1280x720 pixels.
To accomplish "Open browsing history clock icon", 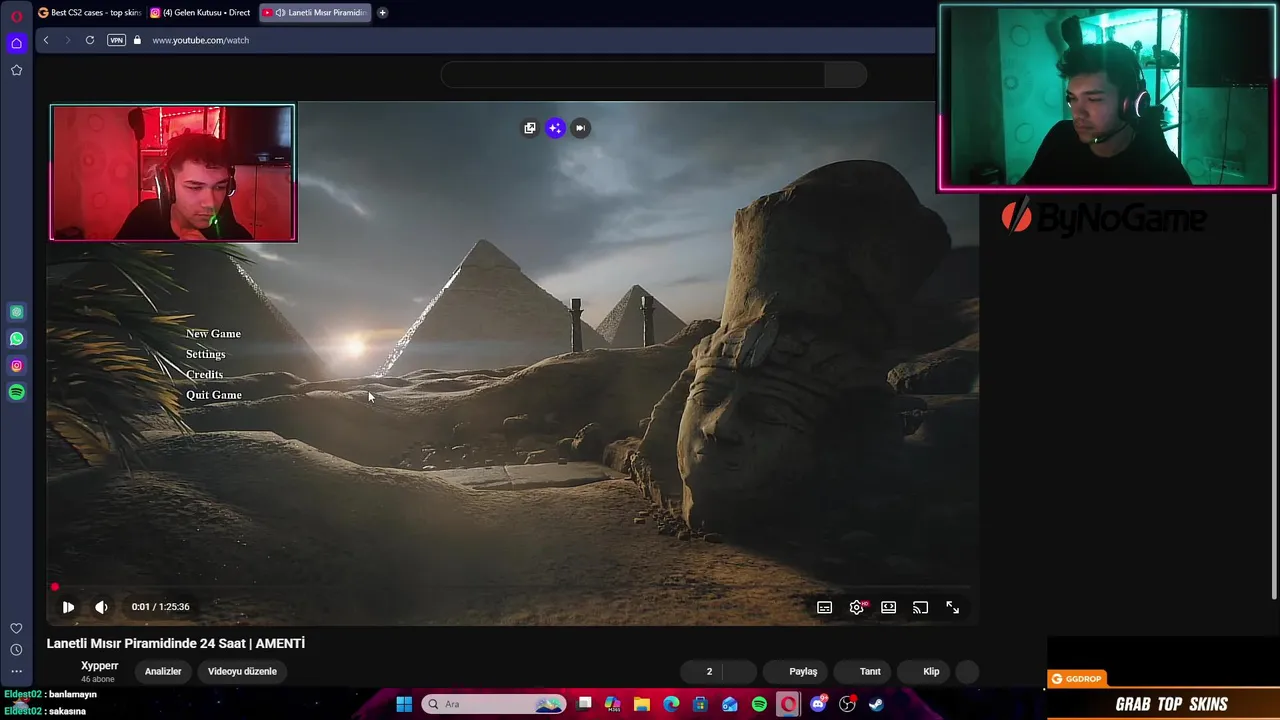I will point(16,650).
